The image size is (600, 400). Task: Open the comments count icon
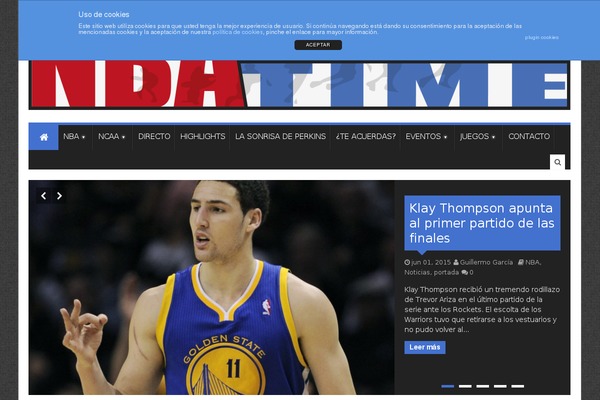coord(467,272)
